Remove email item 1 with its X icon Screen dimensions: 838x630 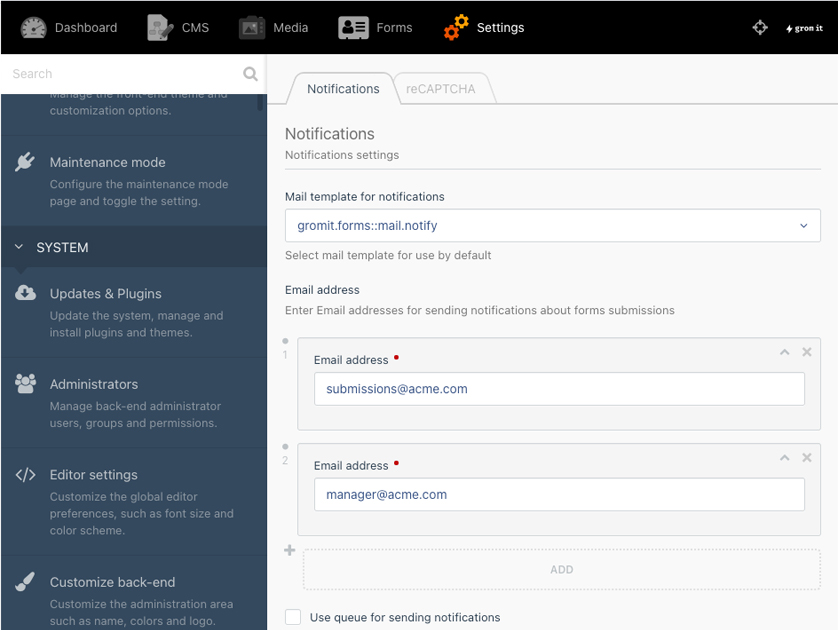pos(806,352)
